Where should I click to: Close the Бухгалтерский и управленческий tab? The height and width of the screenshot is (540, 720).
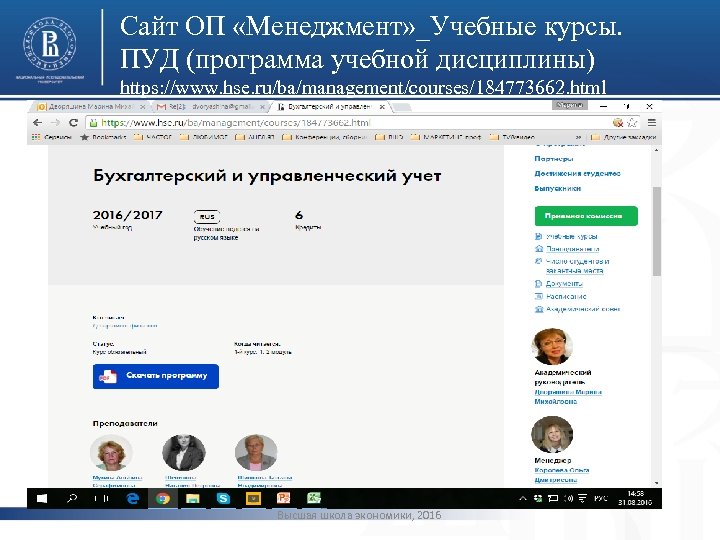[382, 107]
